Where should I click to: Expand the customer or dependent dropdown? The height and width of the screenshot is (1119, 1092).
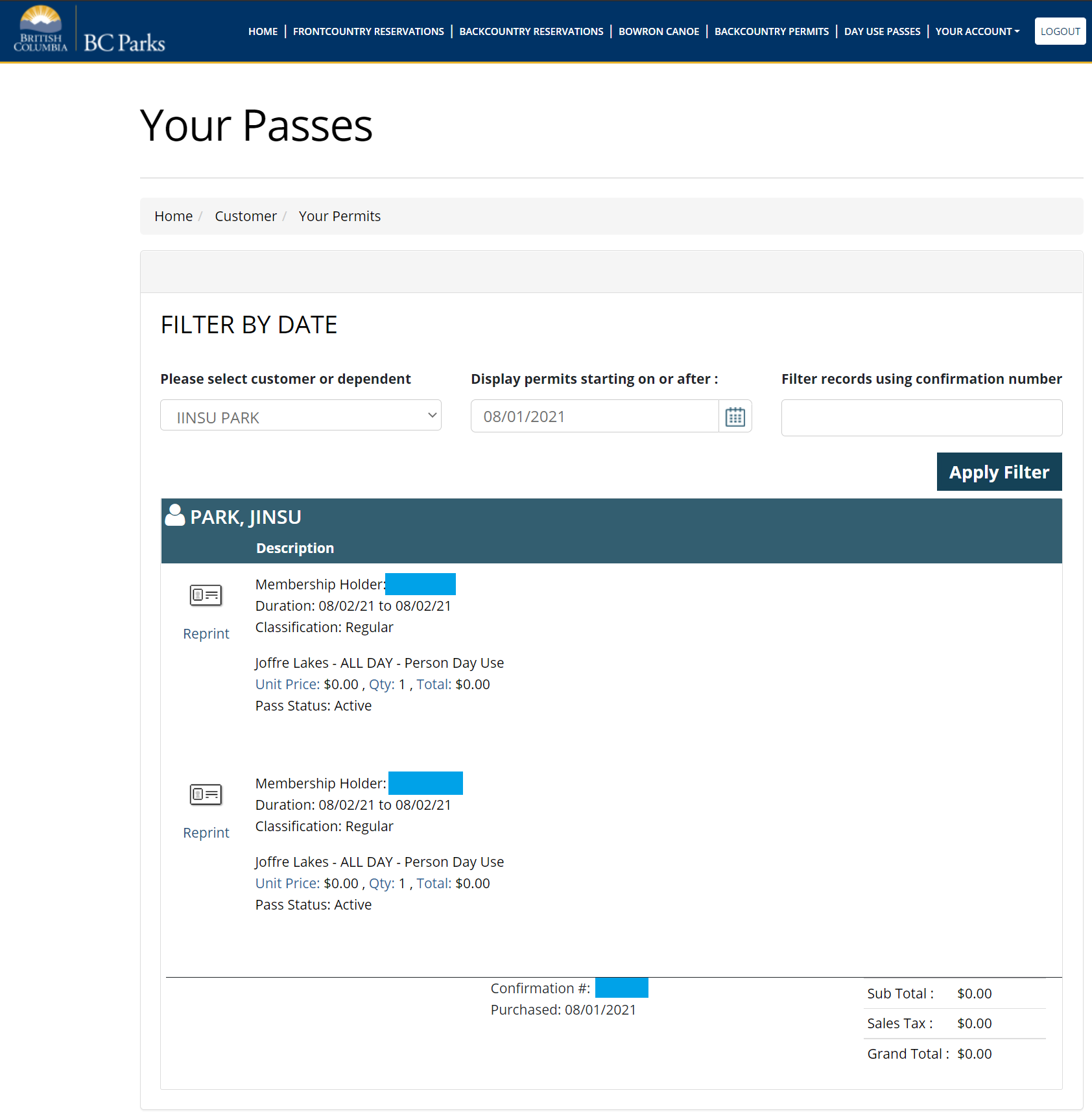click(x=300, y=416)
